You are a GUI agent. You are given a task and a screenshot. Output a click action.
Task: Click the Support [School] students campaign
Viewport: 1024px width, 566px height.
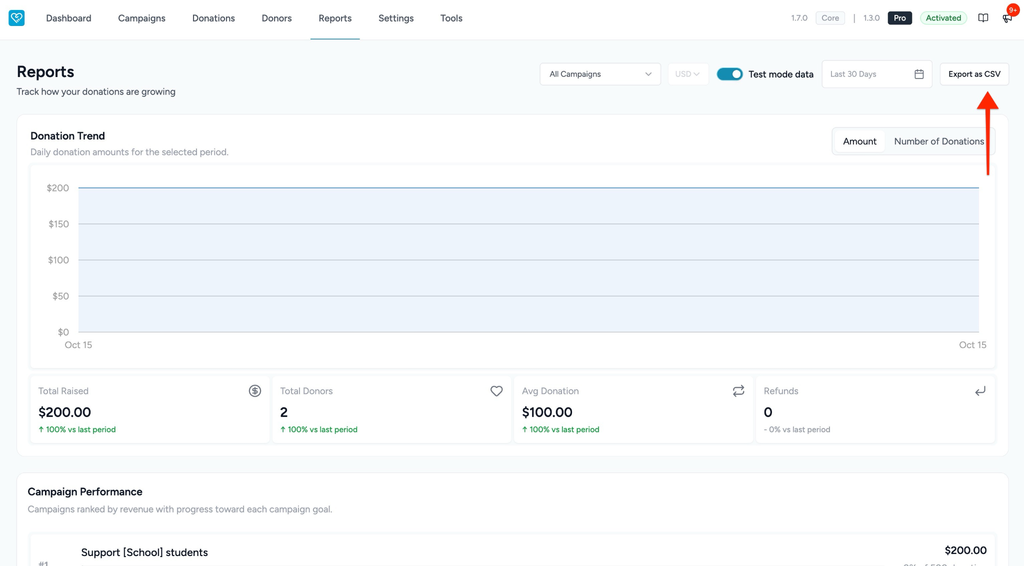[x=144, y=552]
